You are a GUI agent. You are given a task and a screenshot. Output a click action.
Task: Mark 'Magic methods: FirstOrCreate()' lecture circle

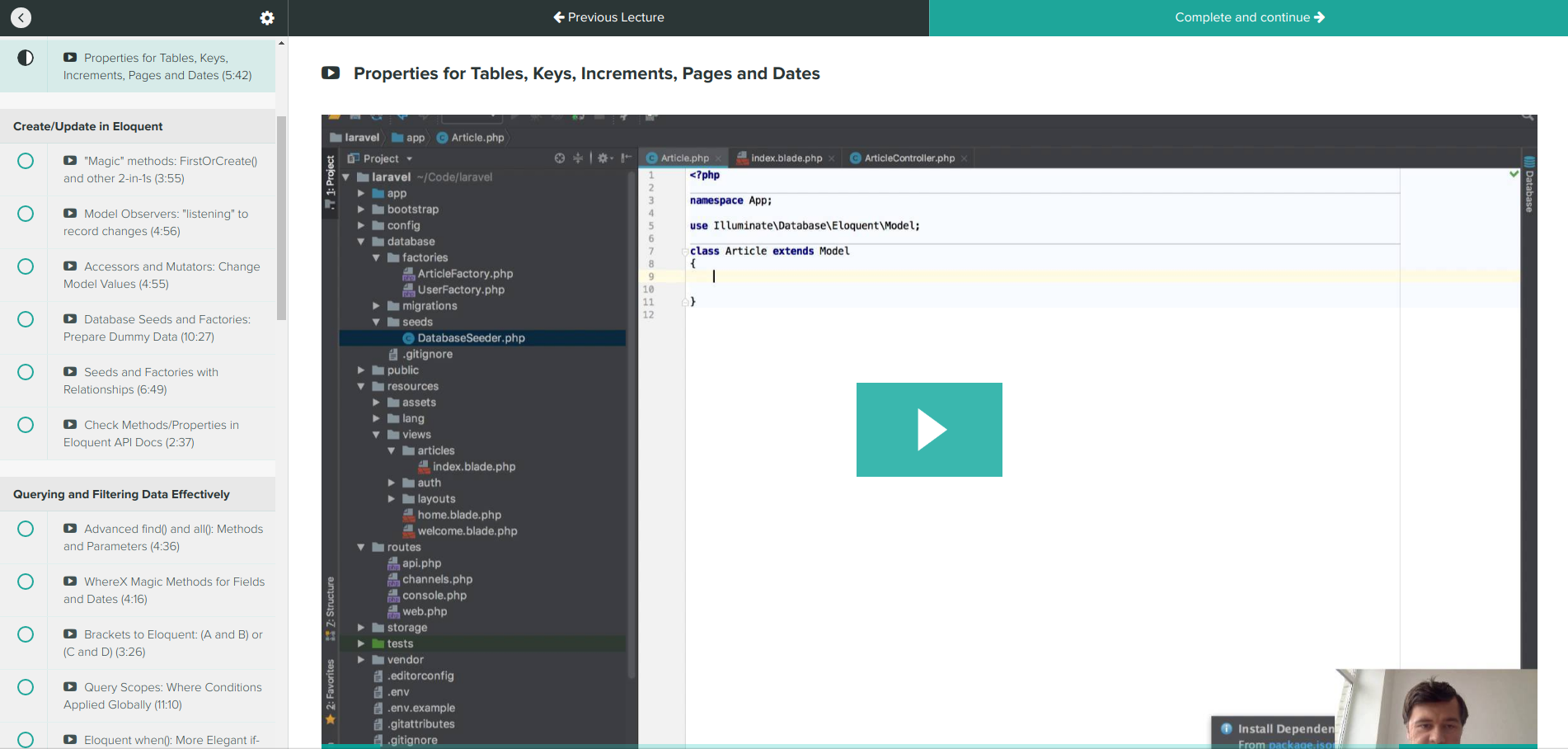(x=26, y=161)
